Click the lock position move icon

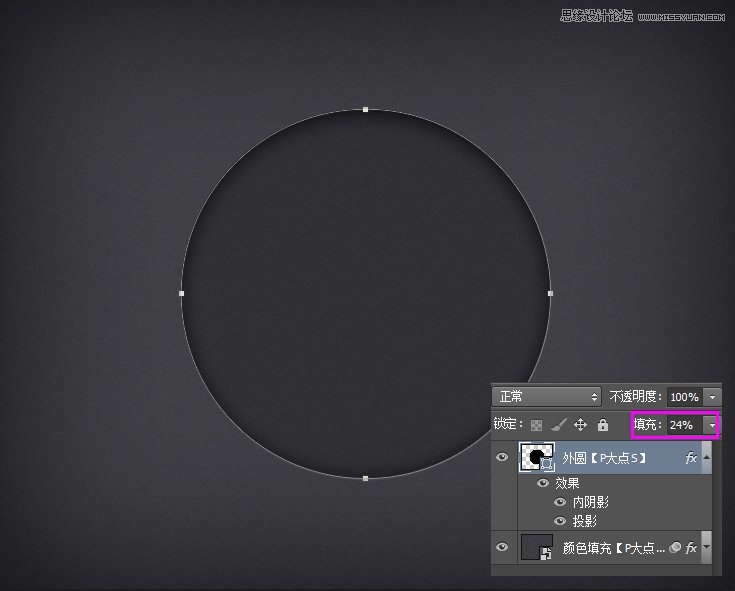(580, 425)
